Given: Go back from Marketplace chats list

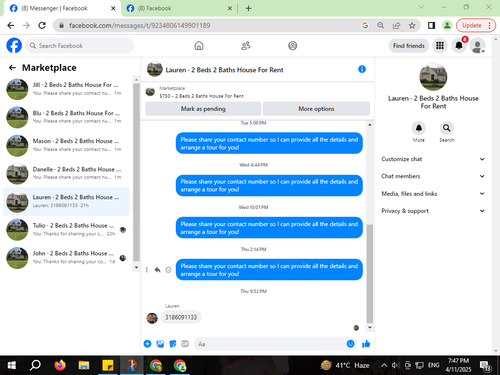Looking at the screenshot, I should 12,68.
